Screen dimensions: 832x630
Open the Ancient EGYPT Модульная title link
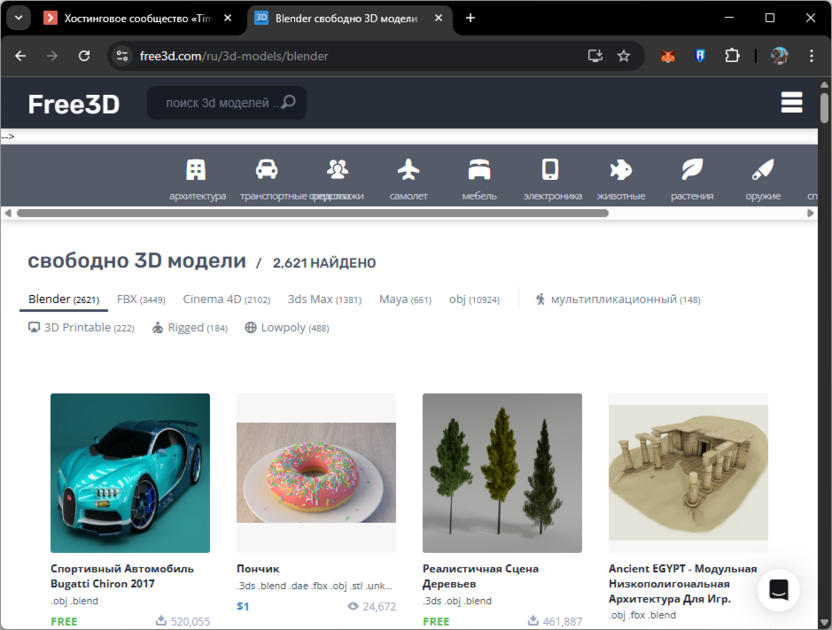(682, 583)
